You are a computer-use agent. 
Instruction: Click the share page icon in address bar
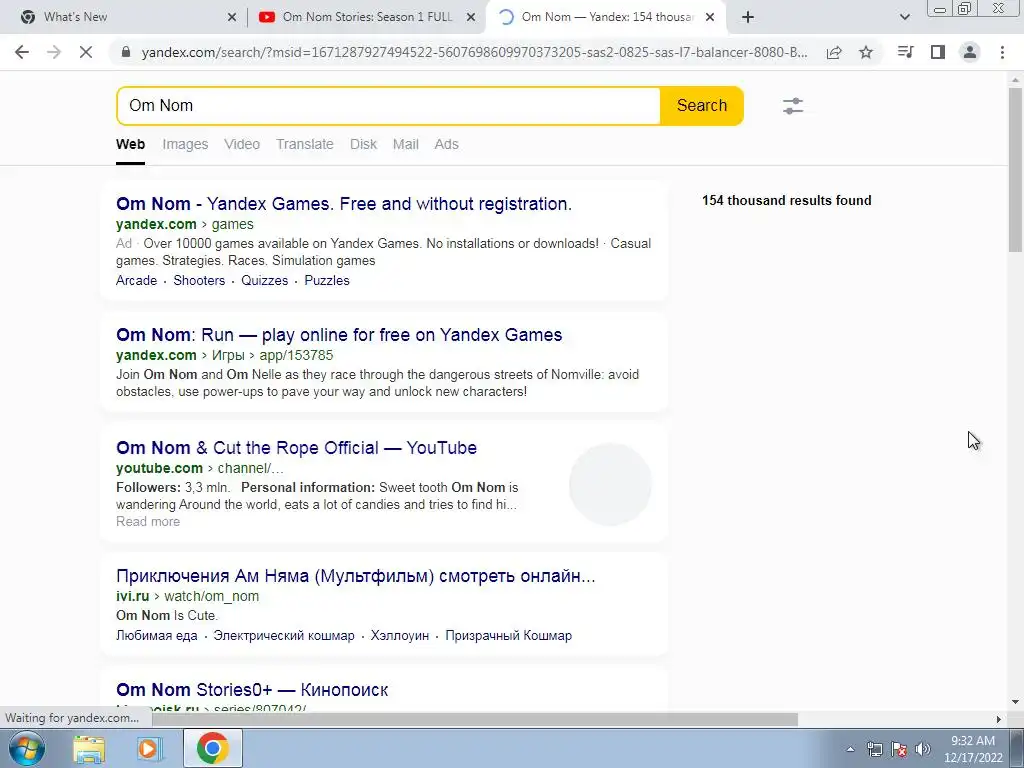834,53
